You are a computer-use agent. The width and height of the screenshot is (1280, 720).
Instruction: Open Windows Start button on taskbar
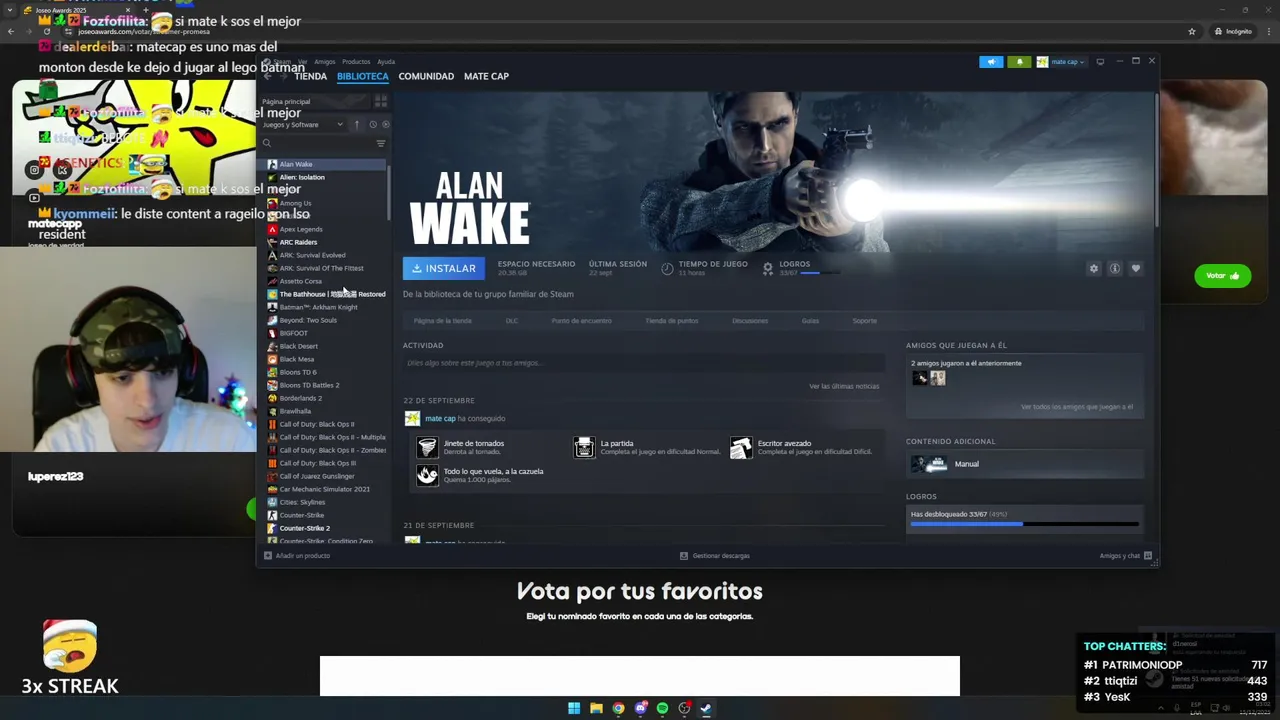pos(574,708)
